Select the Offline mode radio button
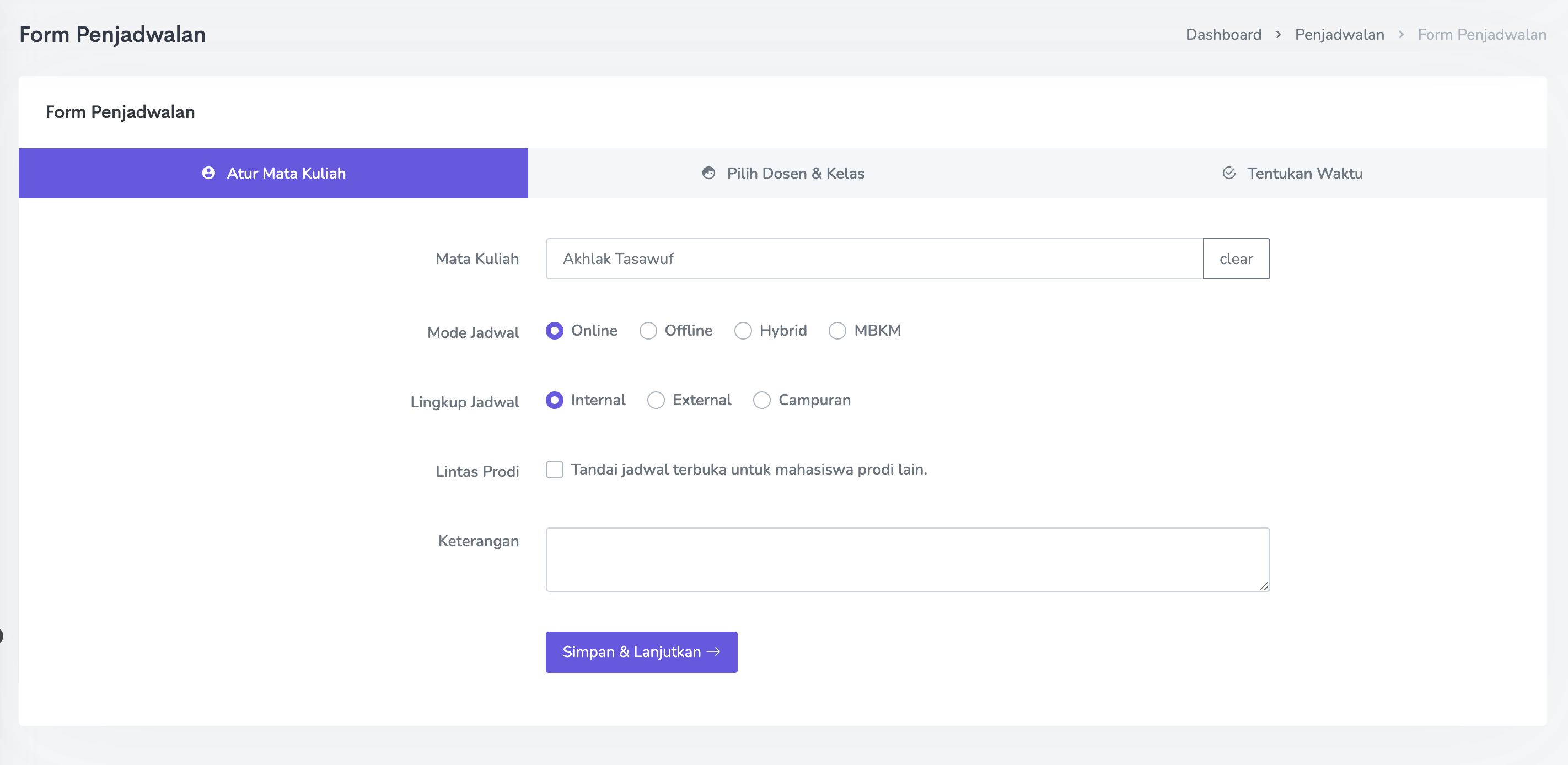The height and width of the screenshot is (765, 1568). coord(648,331)
